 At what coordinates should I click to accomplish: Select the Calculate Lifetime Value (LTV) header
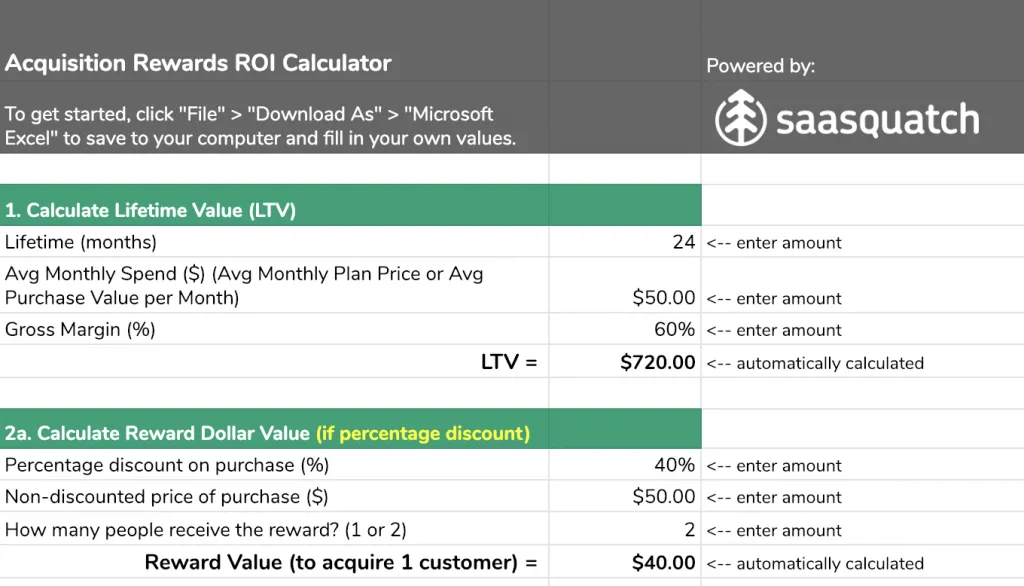351,210
